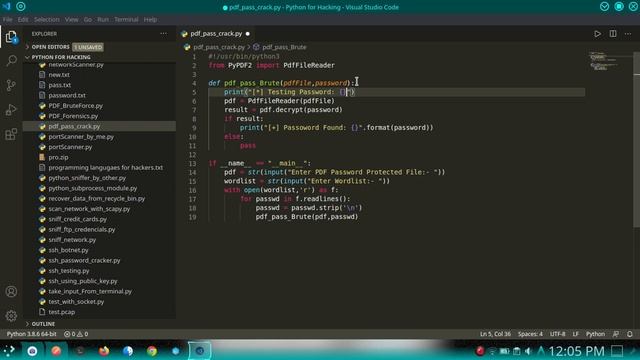
Task: Open the Selection menu
Action: 47,20
